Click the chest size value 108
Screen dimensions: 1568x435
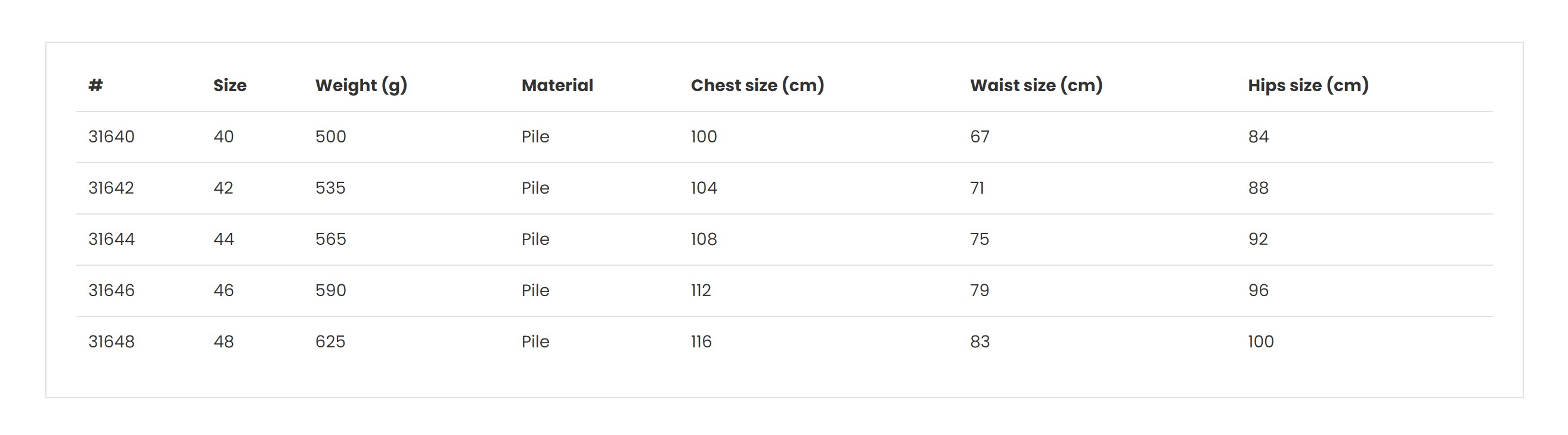click(704, 239)
